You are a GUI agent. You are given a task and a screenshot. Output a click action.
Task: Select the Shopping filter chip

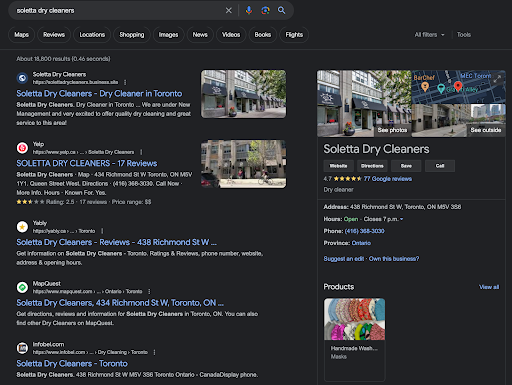pos(132,35)
